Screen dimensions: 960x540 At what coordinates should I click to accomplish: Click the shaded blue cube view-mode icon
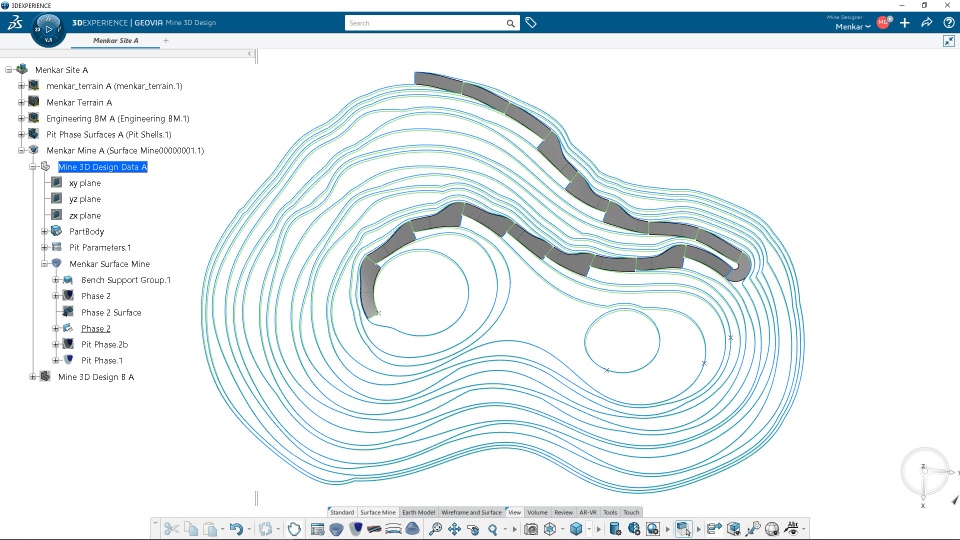tap(576, 529)
